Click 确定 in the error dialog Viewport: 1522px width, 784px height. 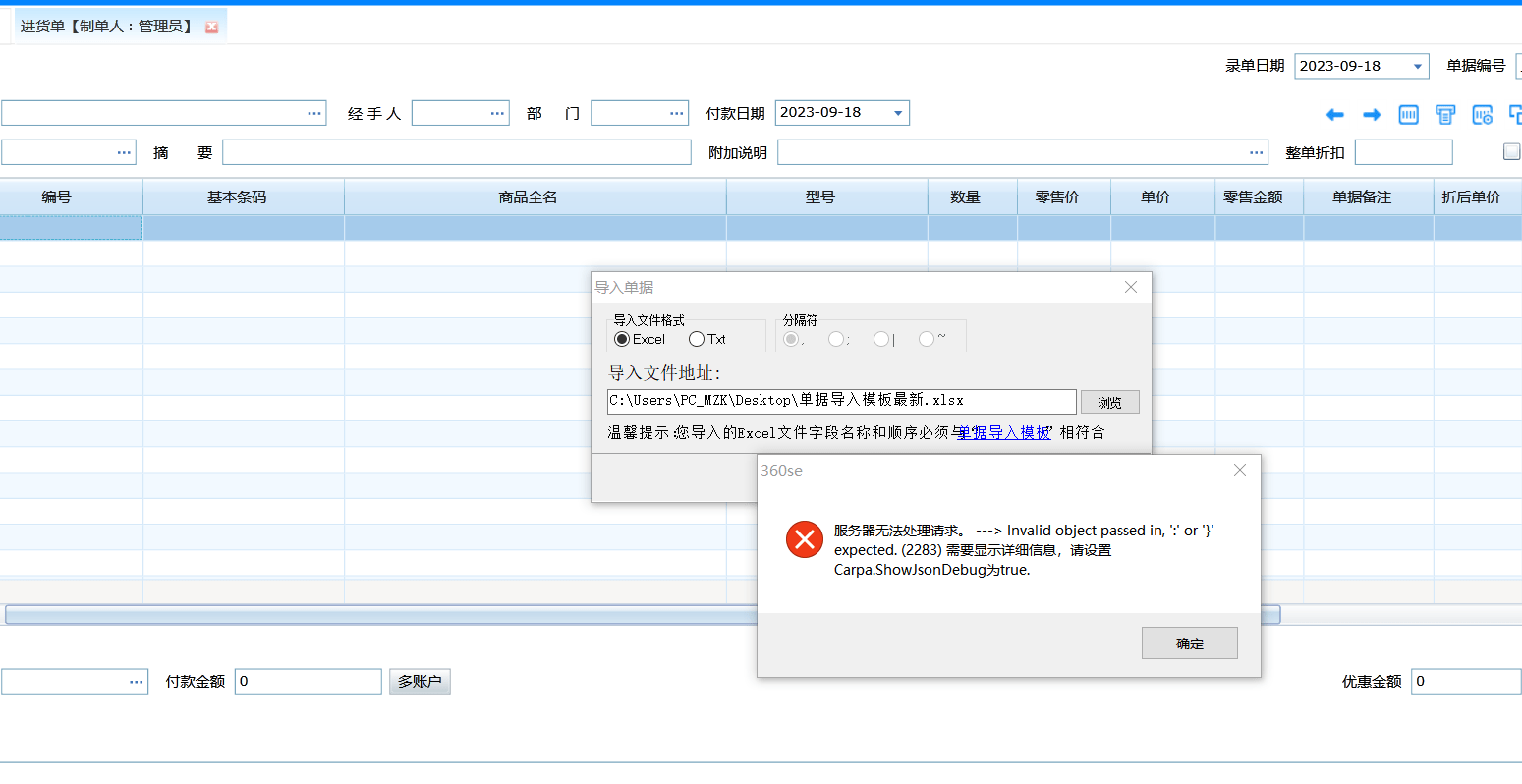click(1190, 644)
